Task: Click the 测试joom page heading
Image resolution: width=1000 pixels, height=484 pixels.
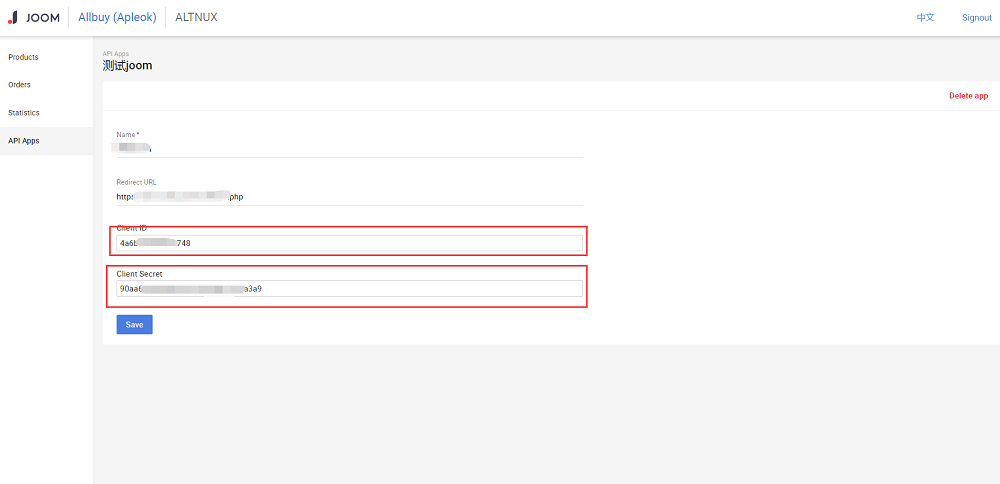Action: 127,66
